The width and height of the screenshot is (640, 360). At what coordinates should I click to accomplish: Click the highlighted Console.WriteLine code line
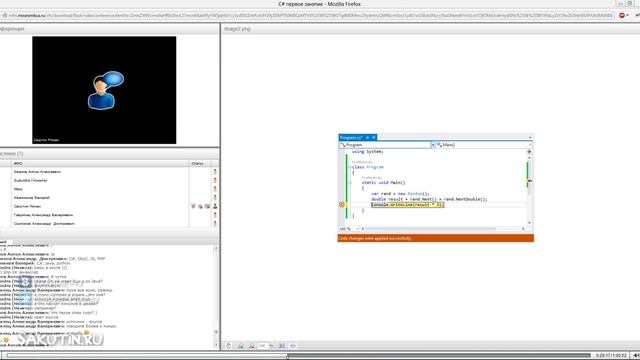click(x=407, y=204)
